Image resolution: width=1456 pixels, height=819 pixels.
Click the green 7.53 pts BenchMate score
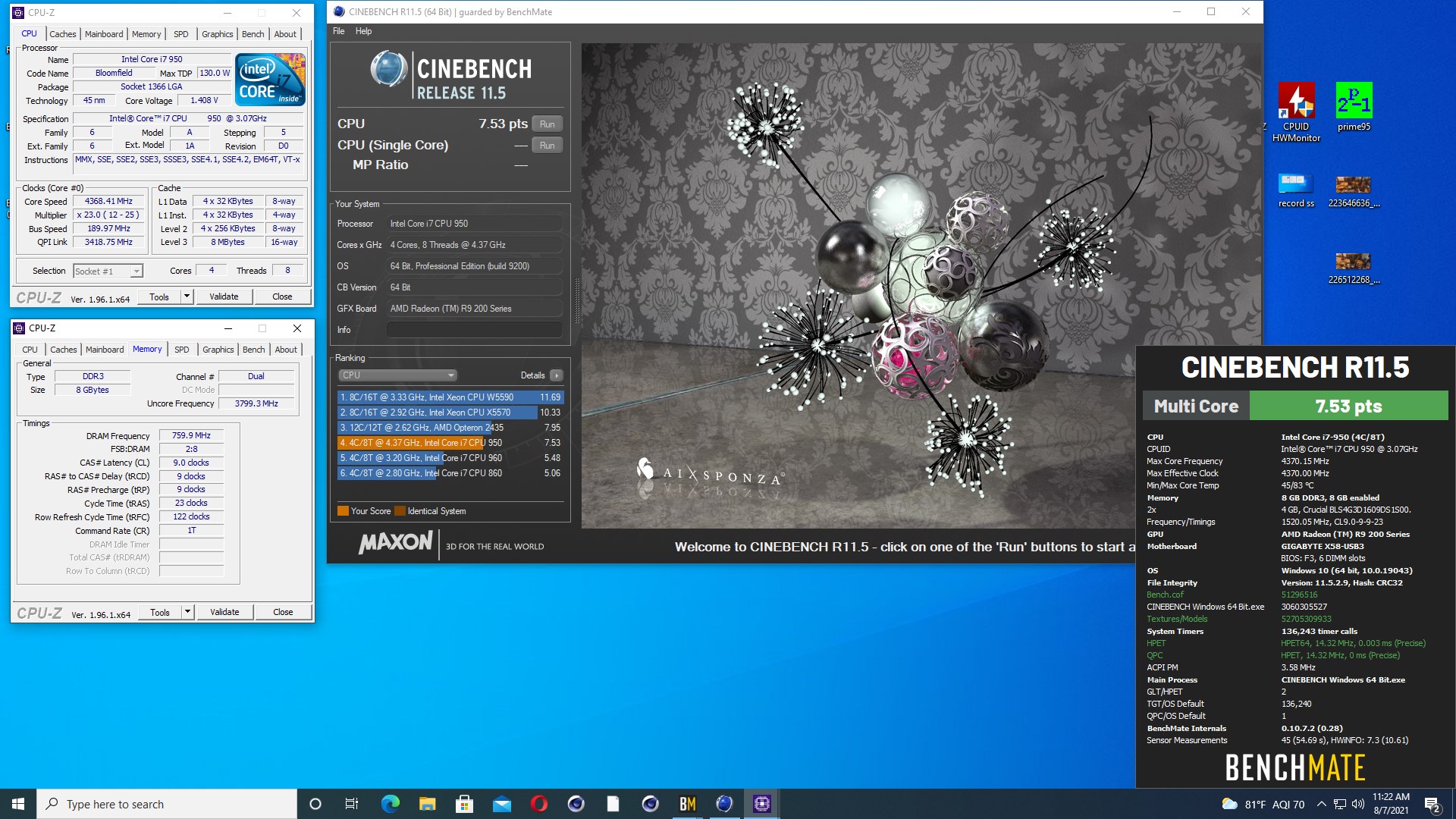point(1348,406)
